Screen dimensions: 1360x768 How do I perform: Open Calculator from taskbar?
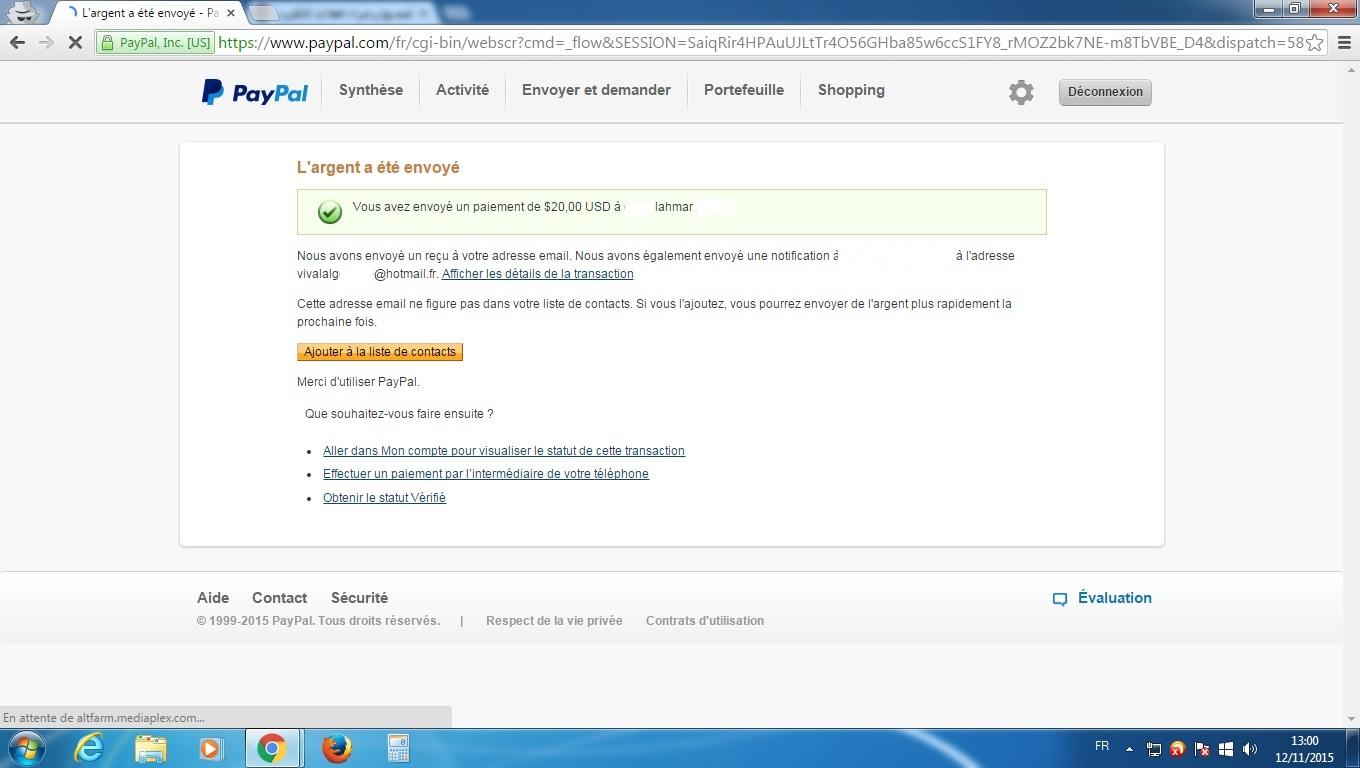click(x=398, y=748)
